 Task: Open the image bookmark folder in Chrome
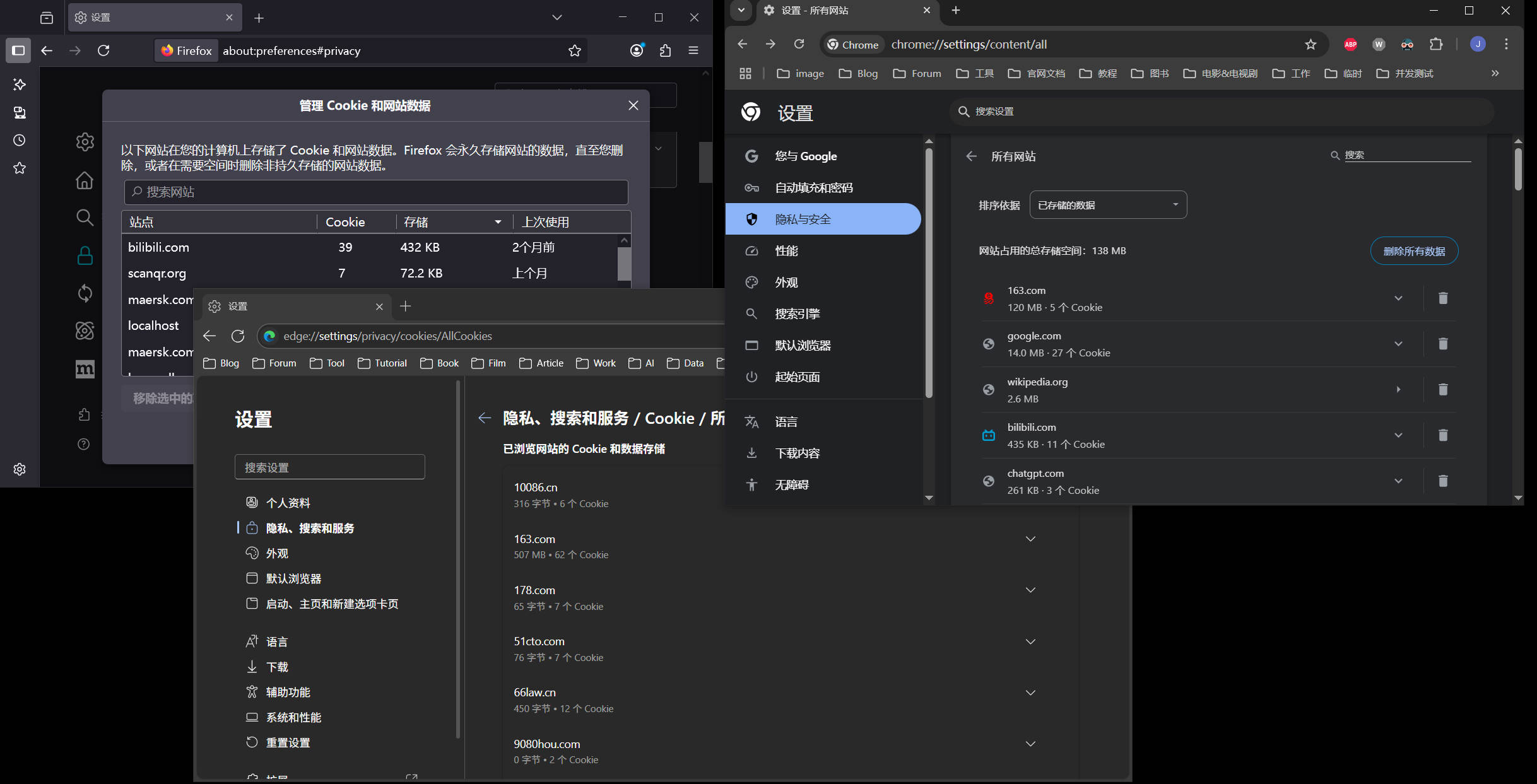coord(800,74)
